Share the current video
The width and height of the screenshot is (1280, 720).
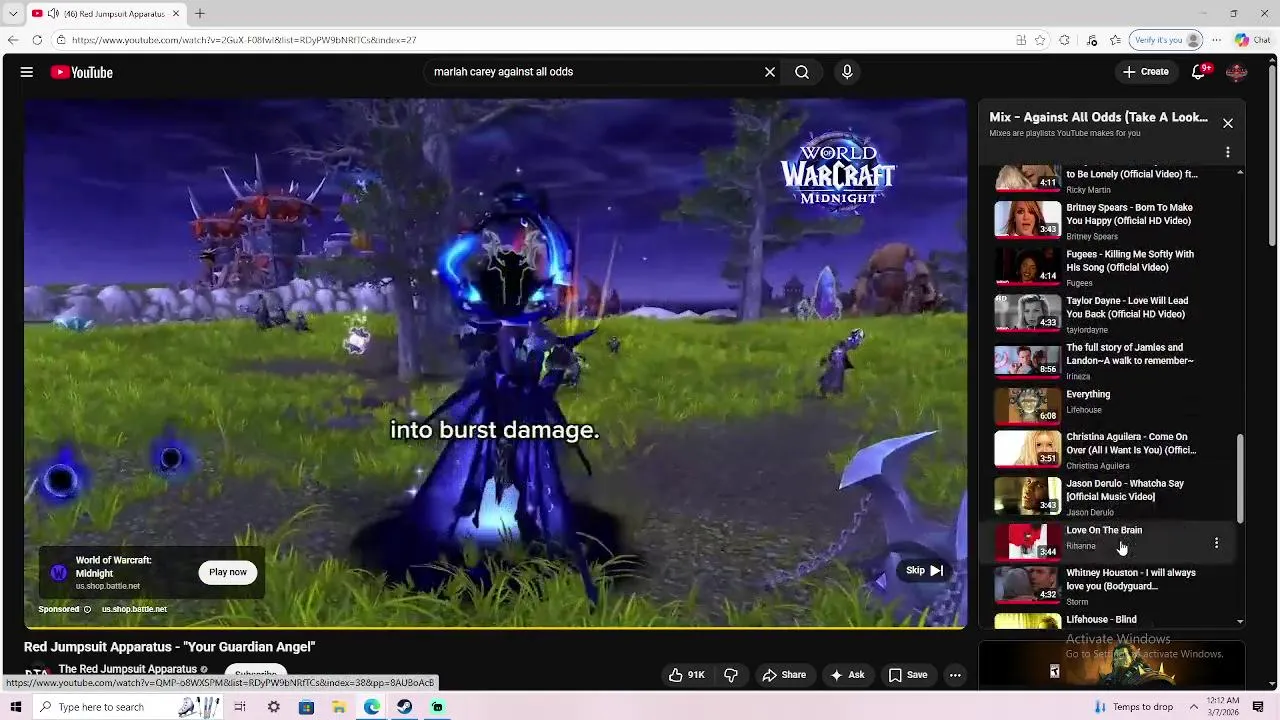[784, 675]
